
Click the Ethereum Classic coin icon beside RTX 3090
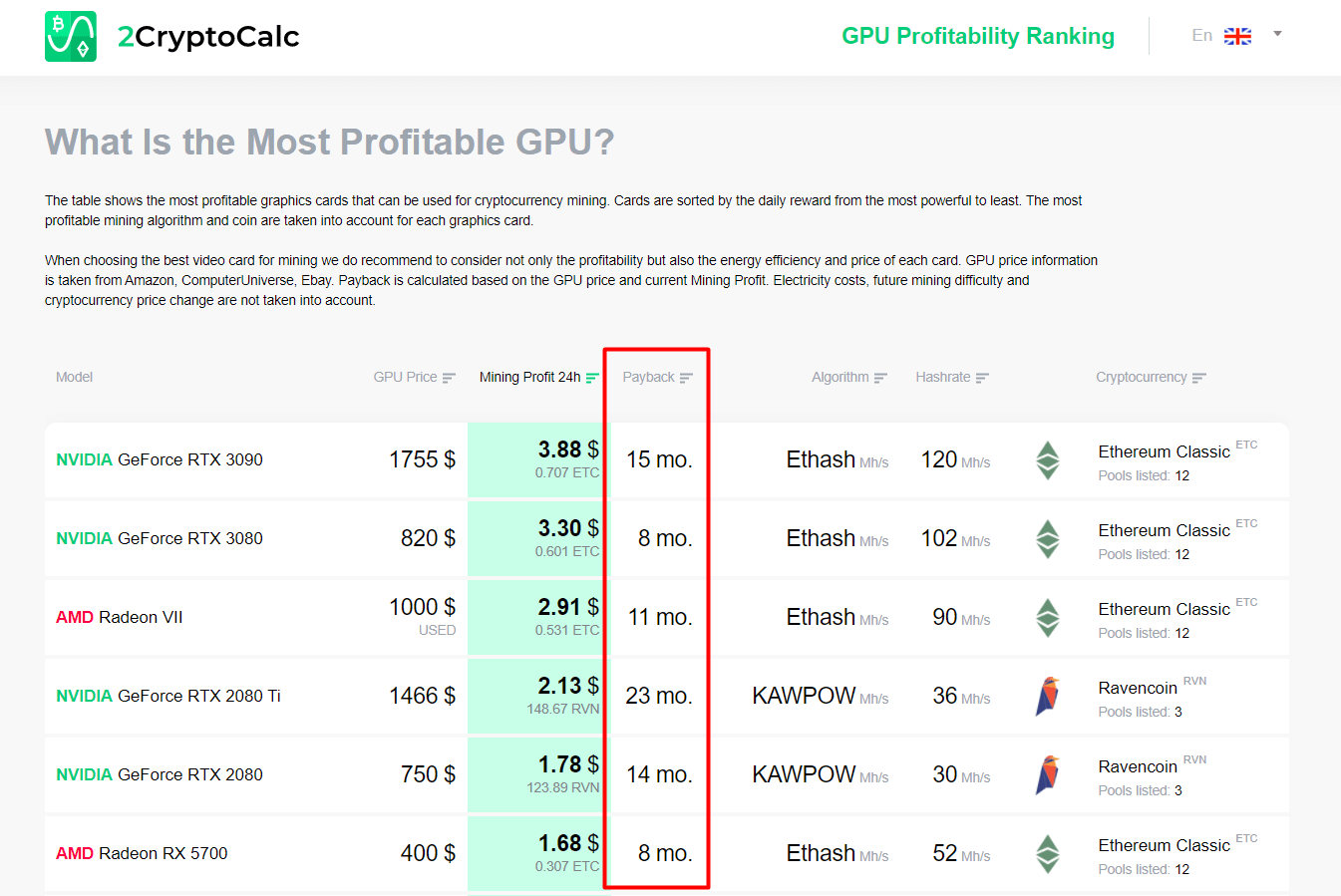tap(1048, 460)
